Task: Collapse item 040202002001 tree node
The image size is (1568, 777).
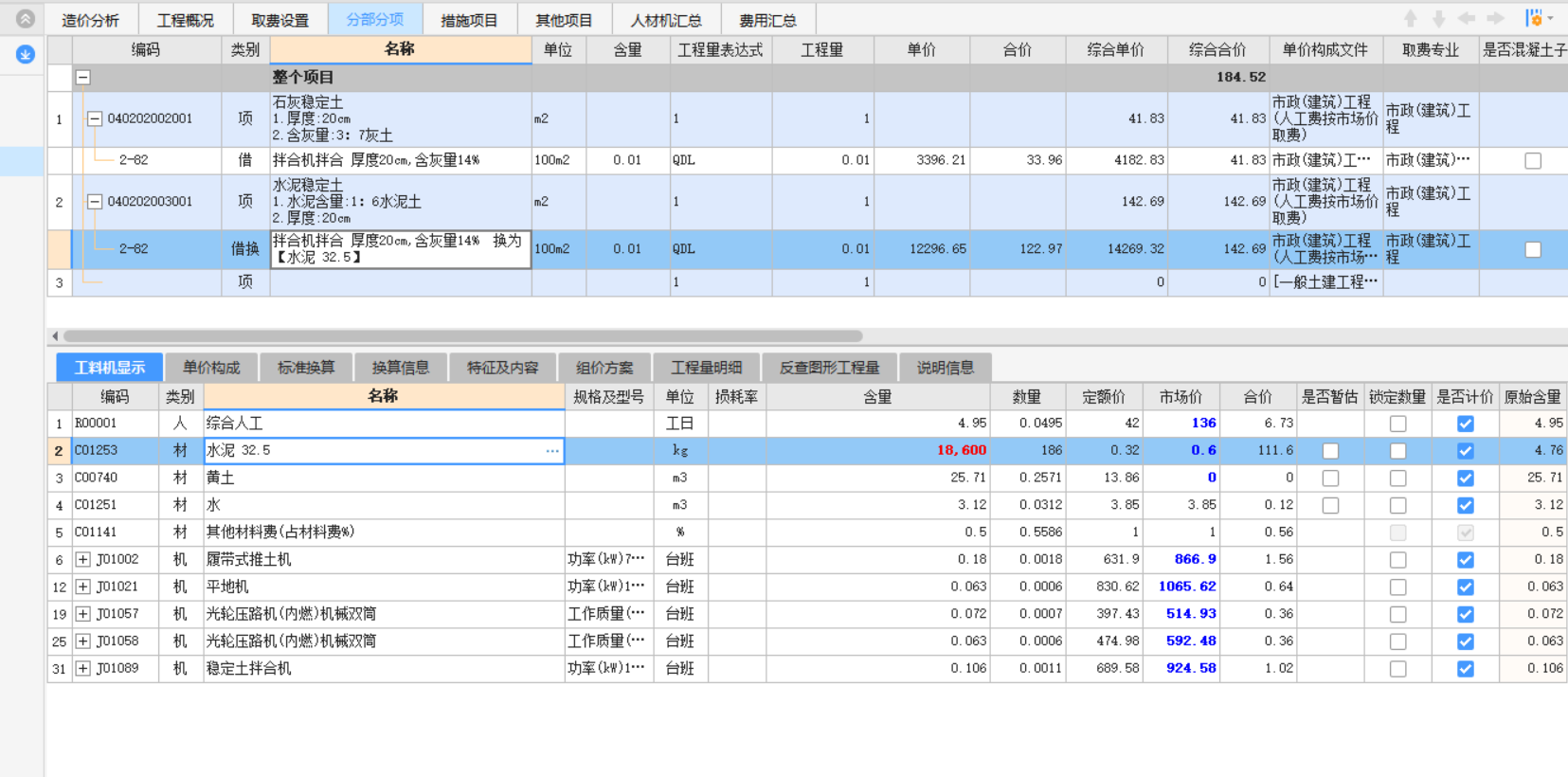Action: 95,119
